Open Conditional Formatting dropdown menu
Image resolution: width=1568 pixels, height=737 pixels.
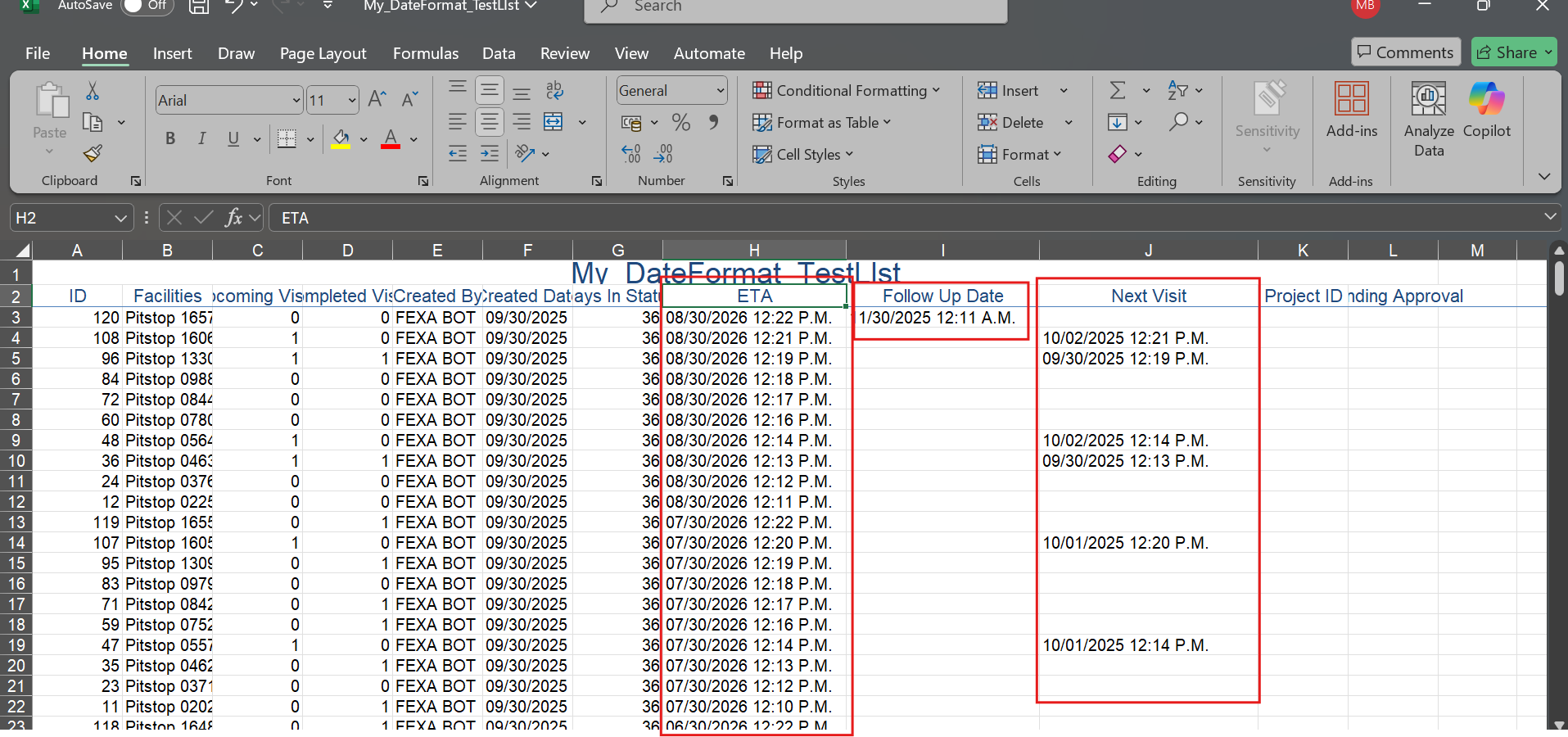[847, 91]
